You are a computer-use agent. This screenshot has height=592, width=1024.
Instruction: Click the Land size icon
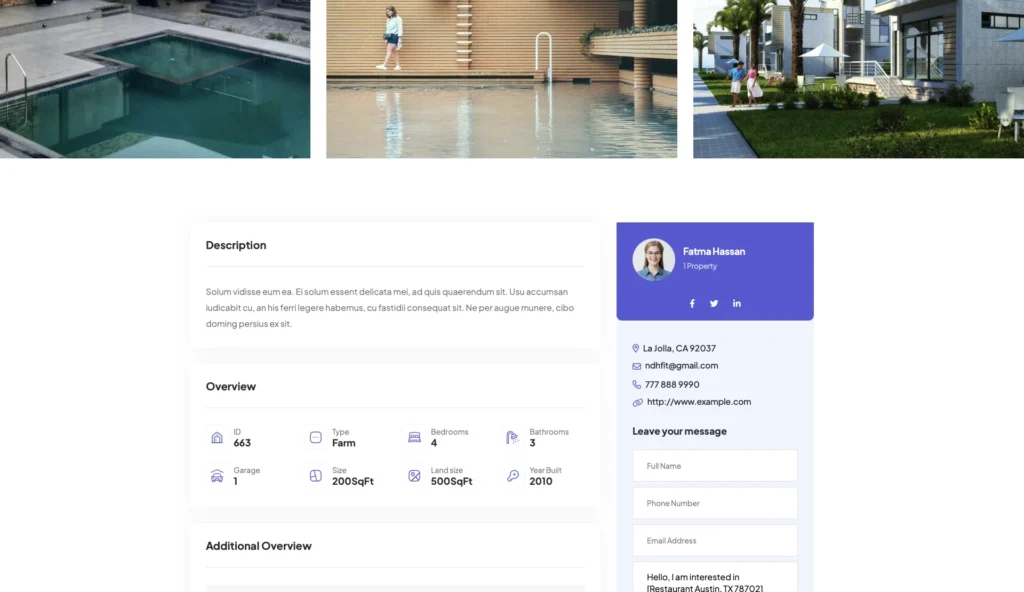click(x=414, y=476)
